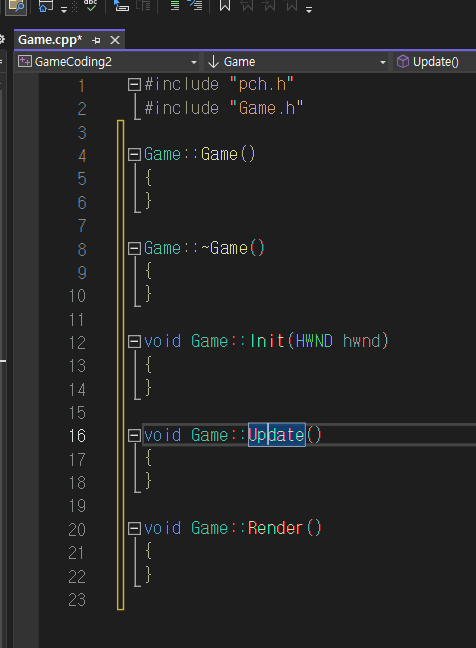The image size is (476, 648).
Task: Collapse the Game::Init function block
Action: pyautogui.click(x=134, y=341)
